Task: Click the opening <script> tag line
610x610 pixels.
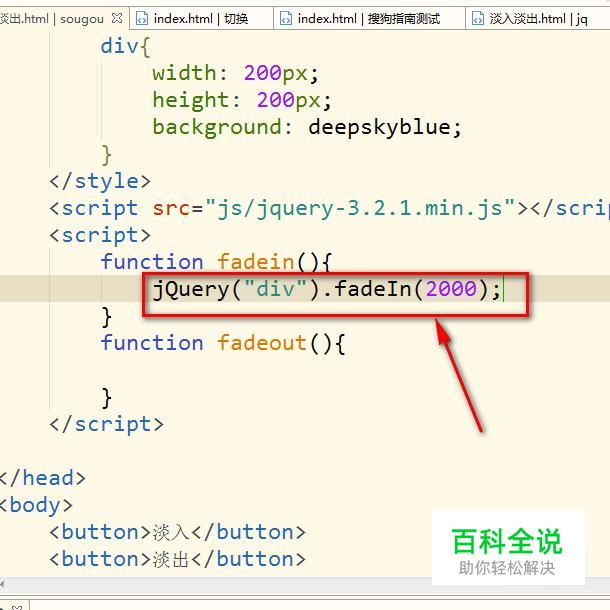Action: (100, 235)
